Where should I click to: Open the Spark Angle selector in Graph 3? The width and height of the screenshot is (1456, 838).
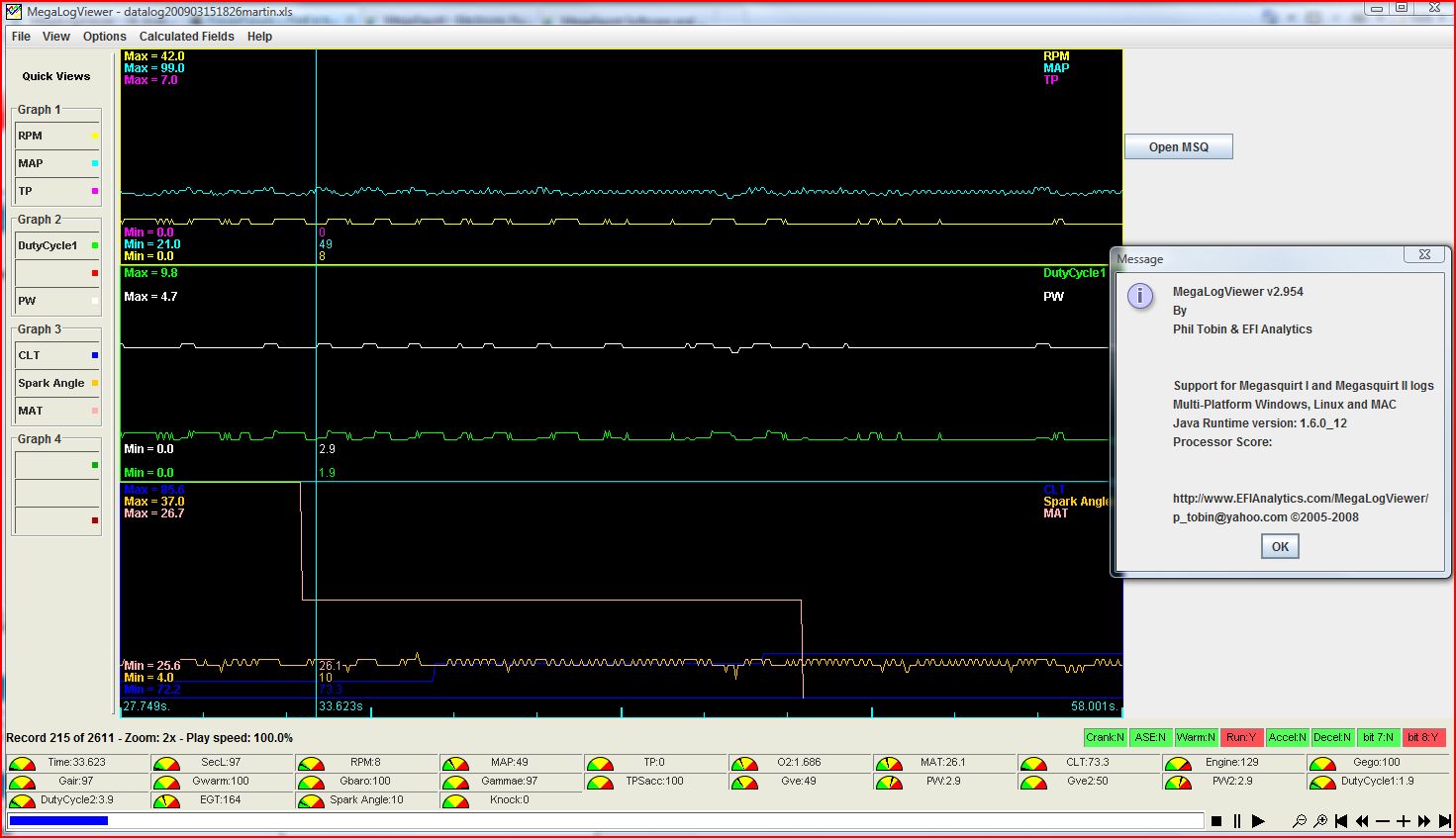click(57, 383)
